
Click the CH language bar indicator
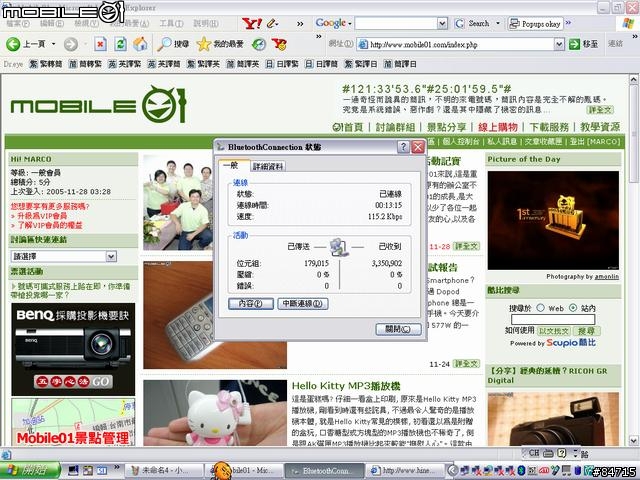click(533, 453)
